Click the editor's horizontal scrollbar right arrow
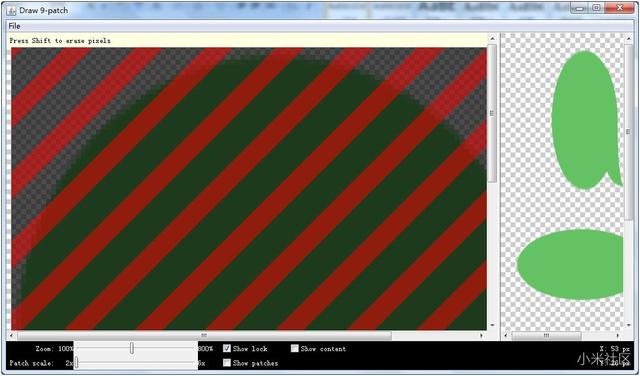The width and height of the screenshot is (640, 376). click(x=482, y=336)
